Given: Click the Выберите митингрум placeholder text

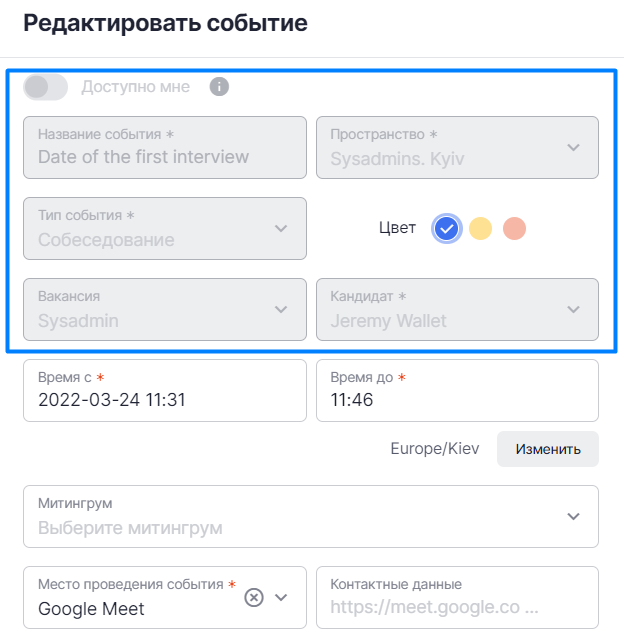Looking at the screenshot, I should (x=130, y=528).
